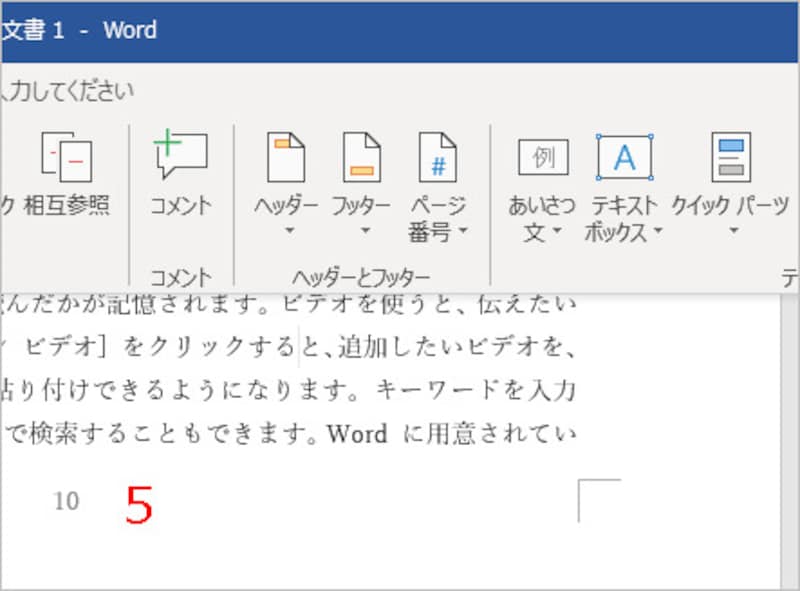
Task: Expand the dropdown arrow under フッター
Action: (x=362, y=232)
